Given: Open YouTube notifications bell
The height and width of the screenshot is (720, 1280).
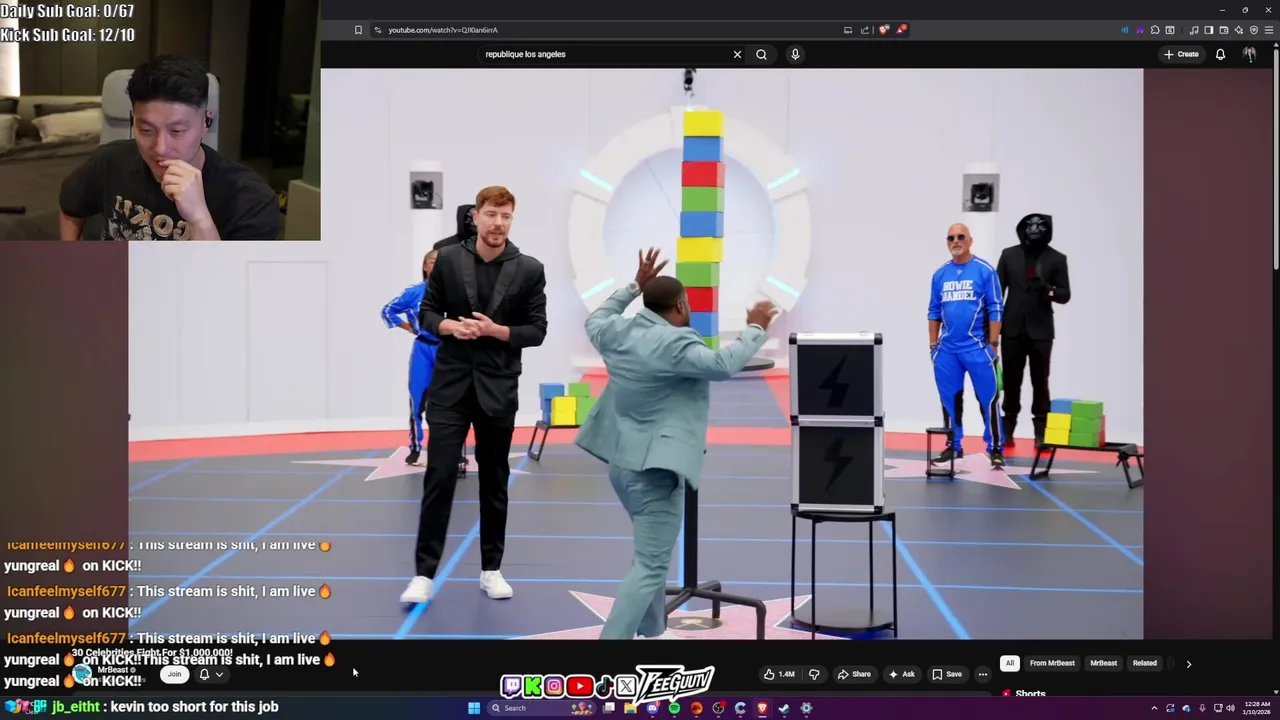Looking at the screenshot, I should coord(1220,54).
